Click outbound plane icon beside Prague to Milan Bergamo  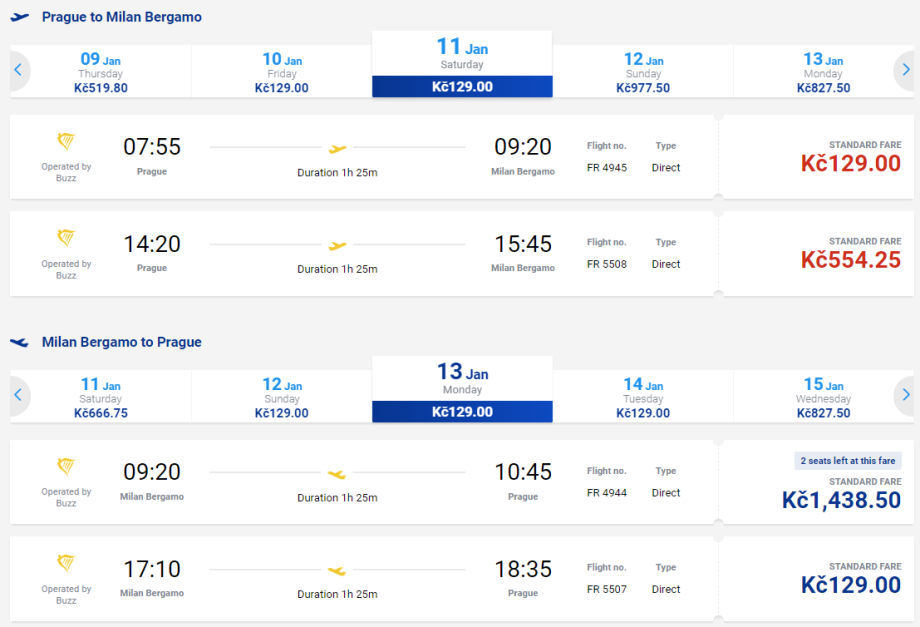click(19, 17)
